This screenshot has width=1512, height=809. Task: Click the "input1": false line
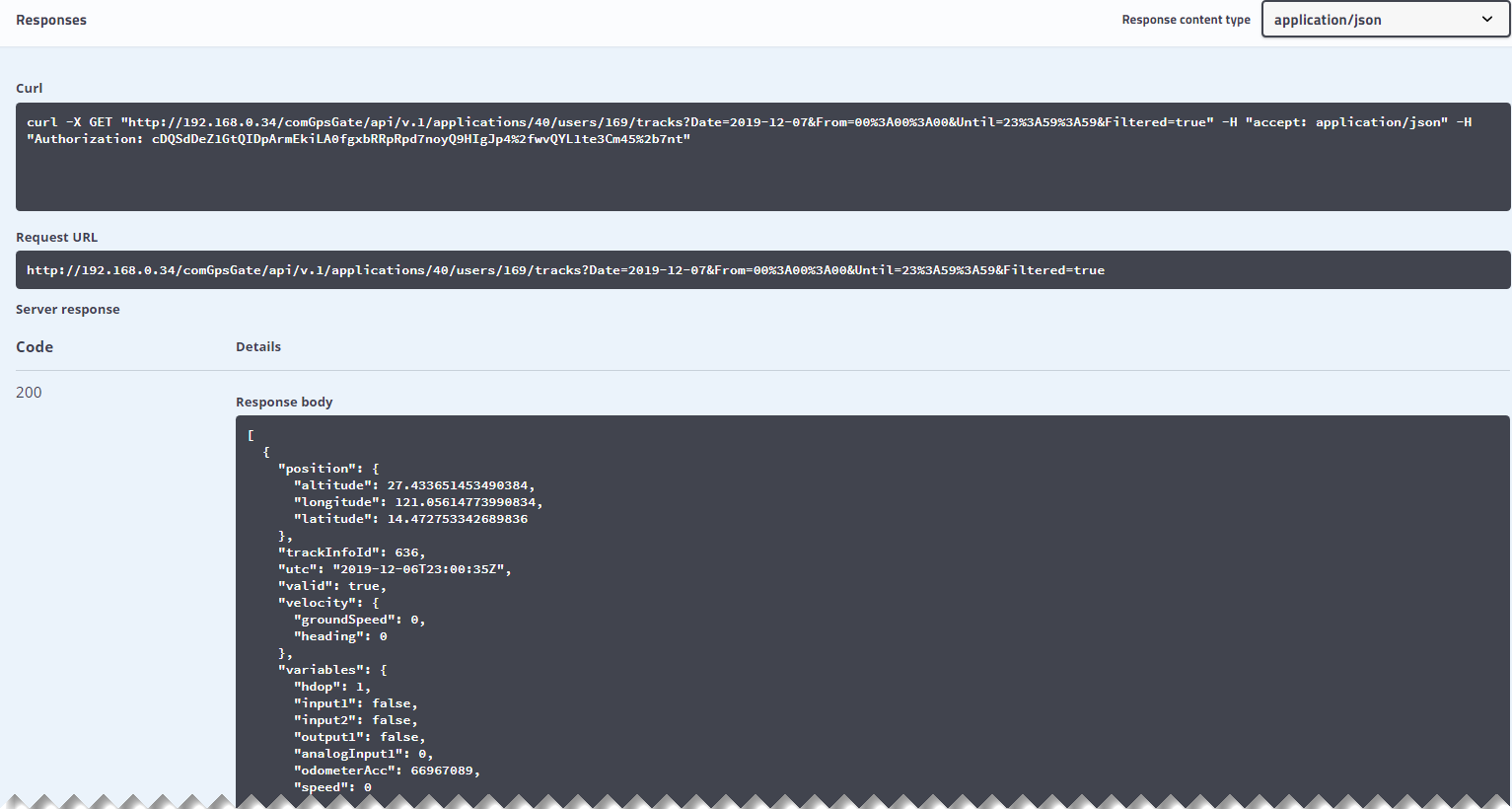pyautogui.click(x=355, y=703)
